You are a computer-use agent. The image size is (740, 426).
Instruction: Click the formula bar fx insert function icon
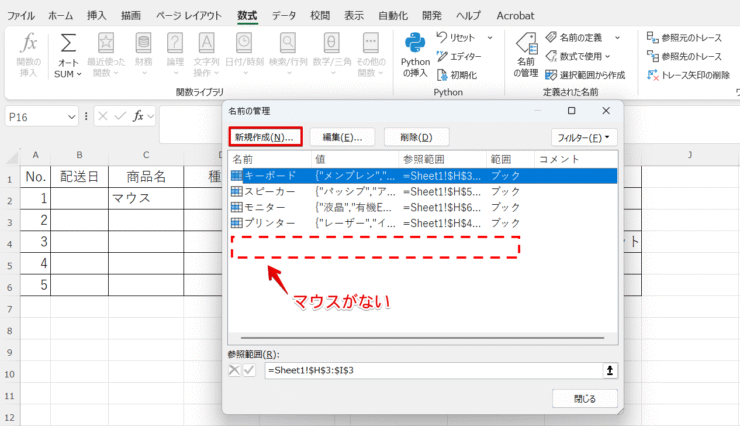pos(138,116)
